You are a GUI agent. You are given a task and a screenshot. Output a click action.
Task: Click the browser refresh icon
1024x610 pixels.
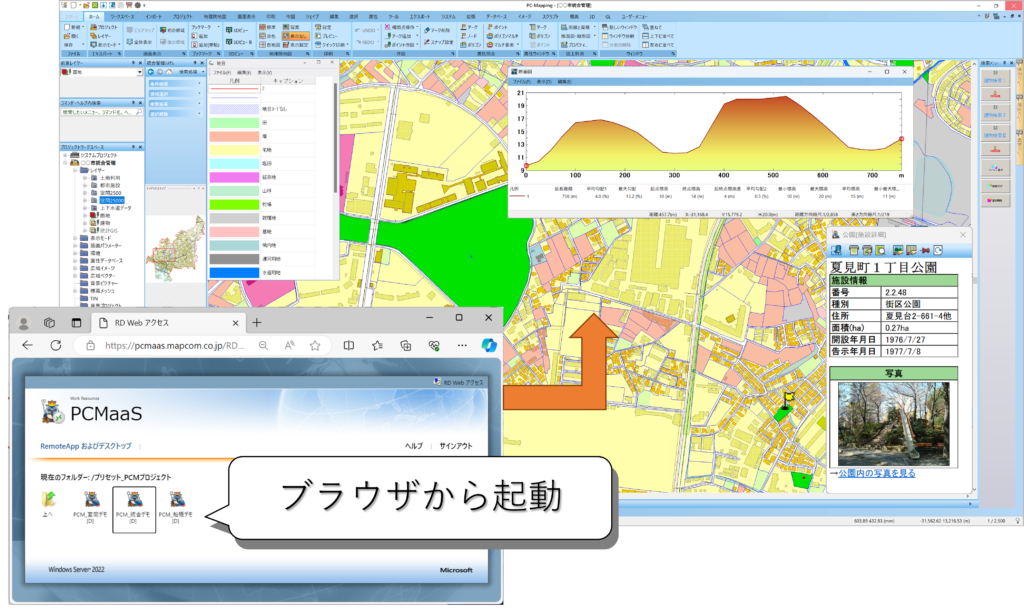click(56, 345)
